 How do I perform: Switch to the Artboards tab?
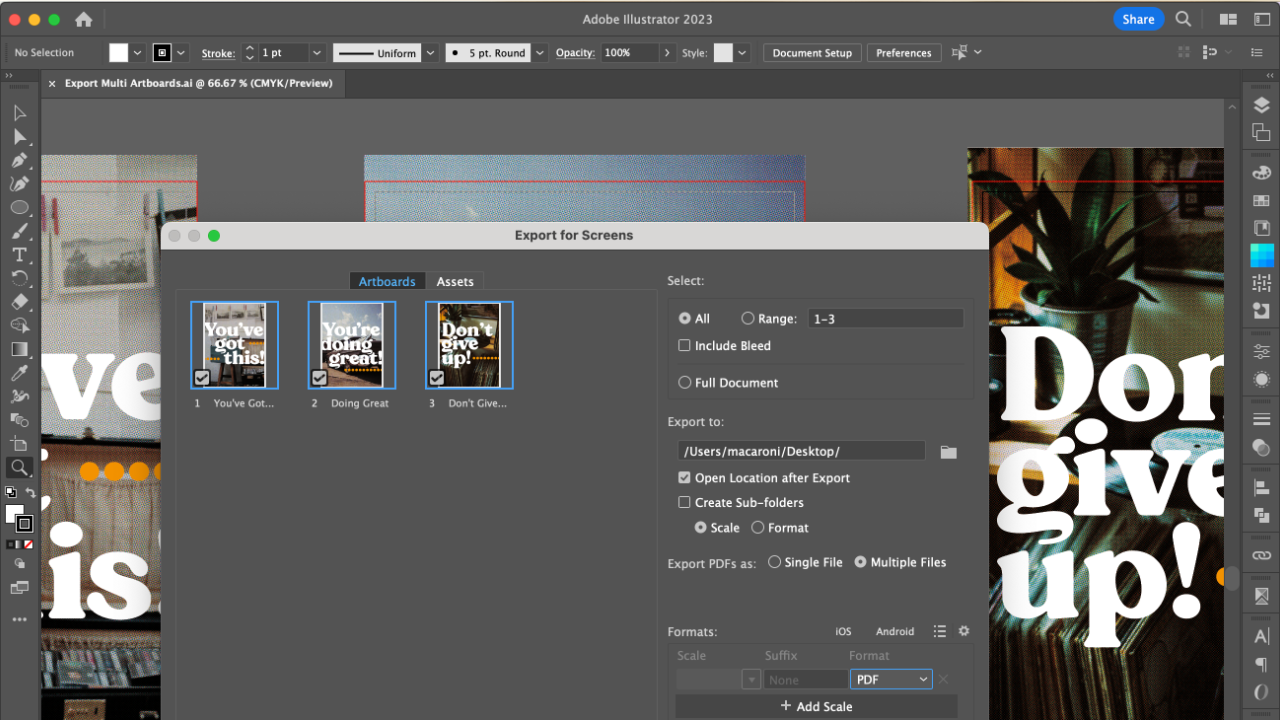(x=387, y=282)
